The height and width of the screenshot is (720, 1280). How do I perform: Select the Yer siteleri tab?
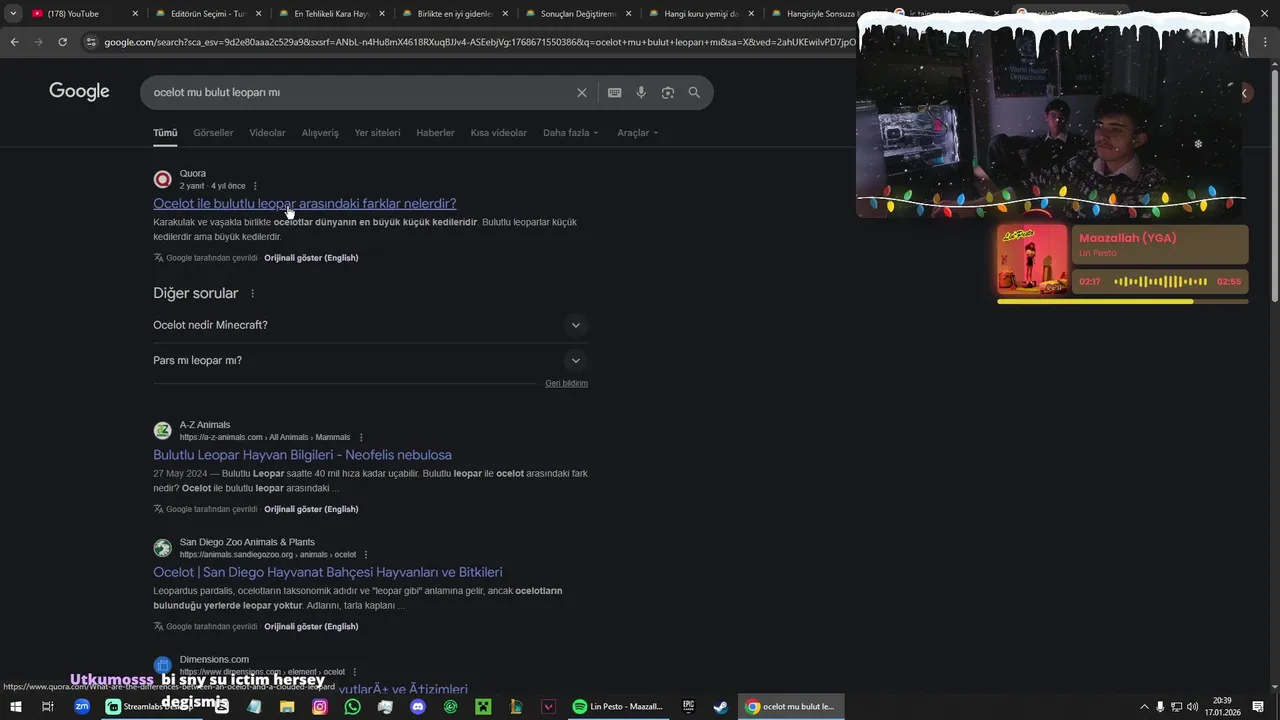pos(377,133)
